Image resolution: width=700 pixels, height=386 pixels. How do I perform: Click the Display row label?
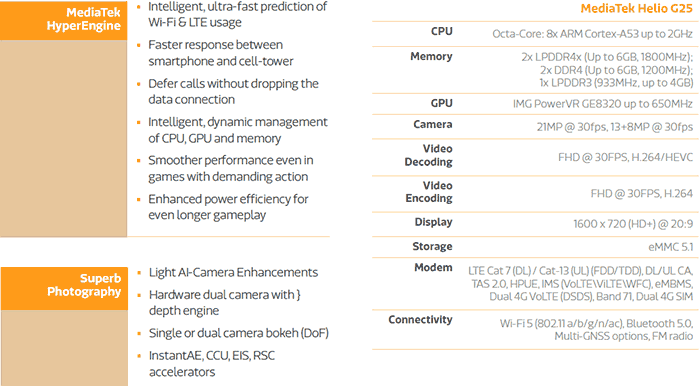tap(433, 222)
